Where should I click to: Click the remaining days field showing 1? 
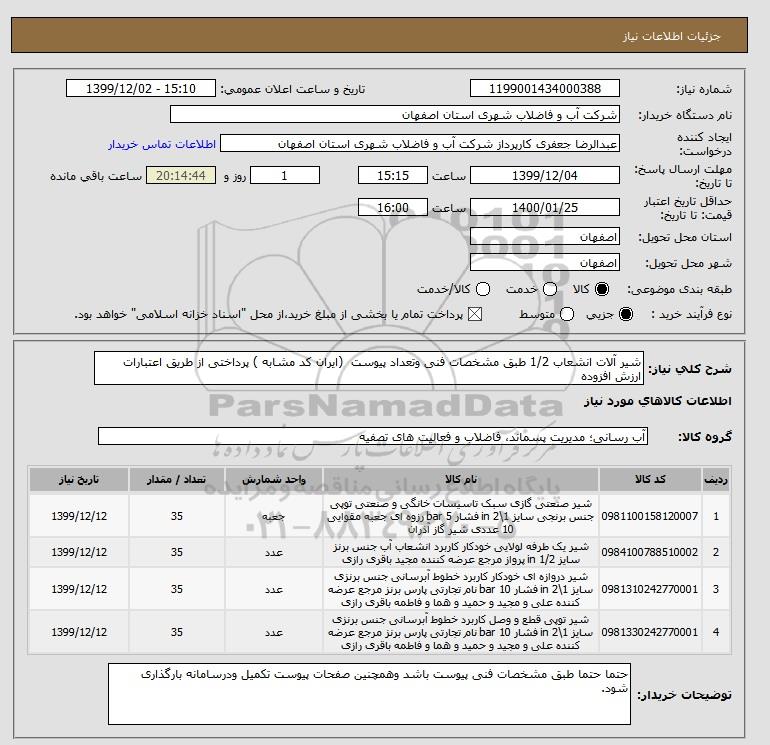click(285, 175)
